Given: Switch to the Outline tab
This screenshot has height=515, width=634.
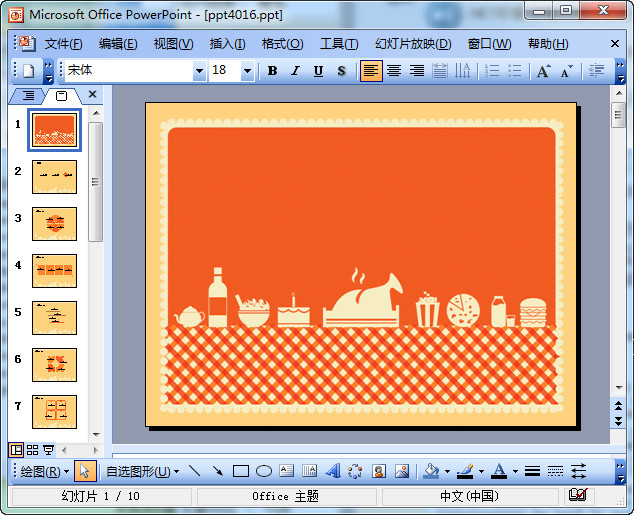Looking at the screenshot, I should click(x=27, y=96).
